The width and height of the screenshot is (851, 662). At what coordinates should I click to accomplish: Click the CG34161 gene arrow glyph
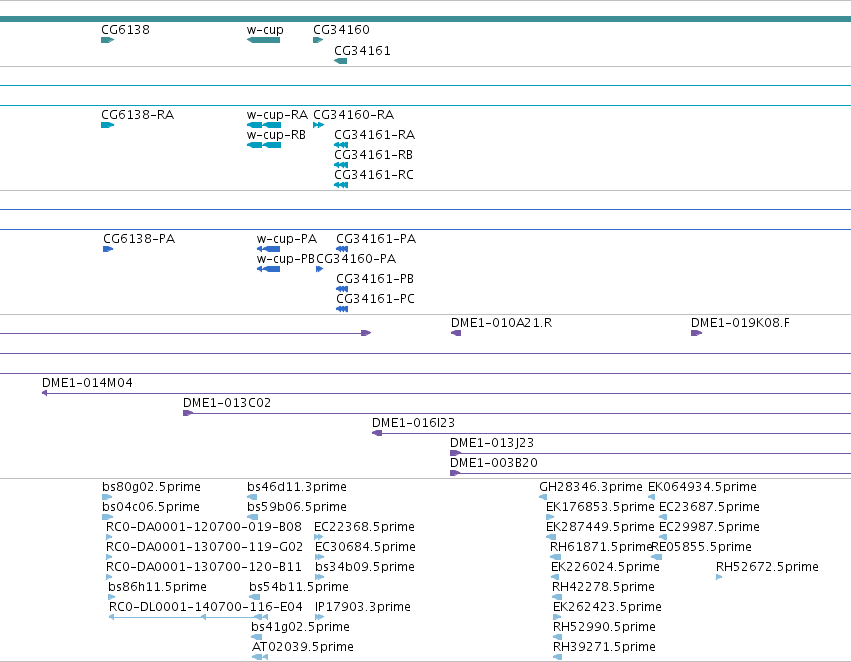pos(340,61)
